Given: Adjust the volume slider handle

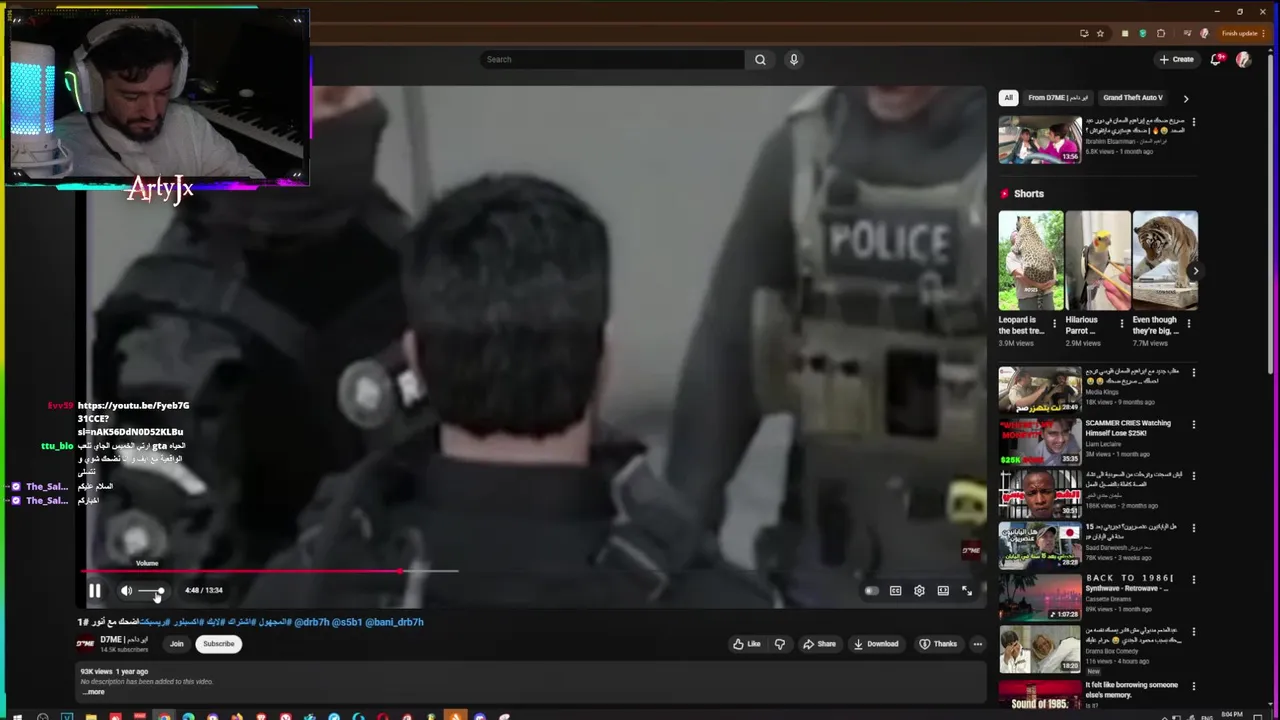Looking at the screenshot, I should click(159, 591).
